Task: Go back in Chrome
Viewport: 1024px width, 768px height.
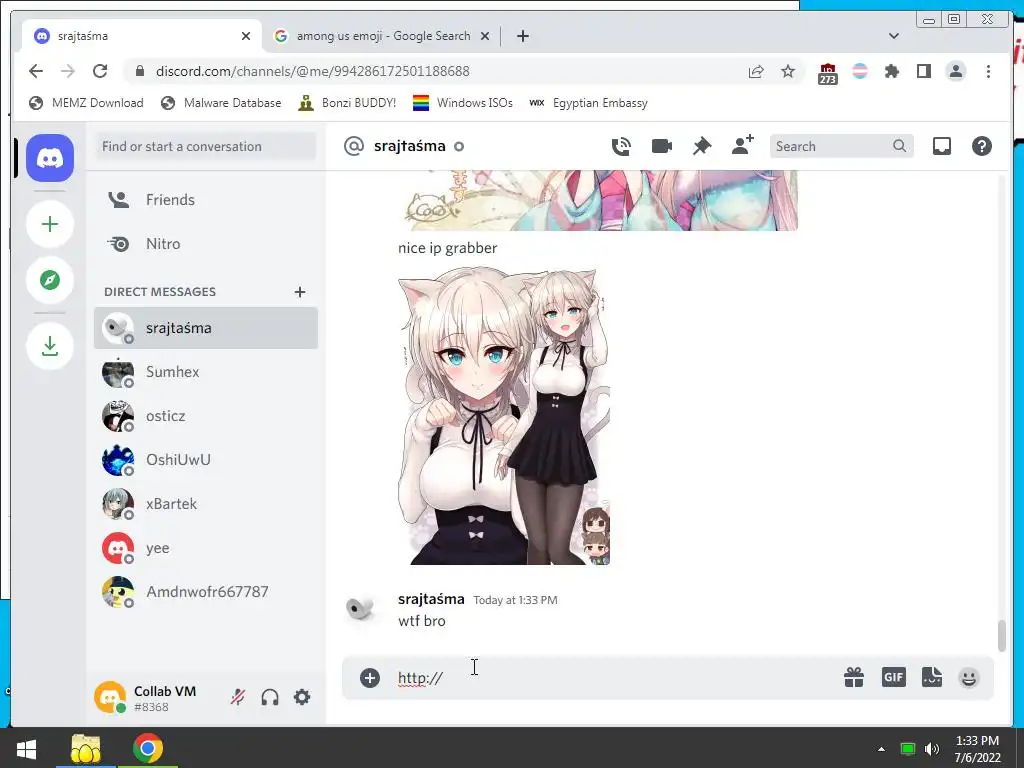Action: 36,71
